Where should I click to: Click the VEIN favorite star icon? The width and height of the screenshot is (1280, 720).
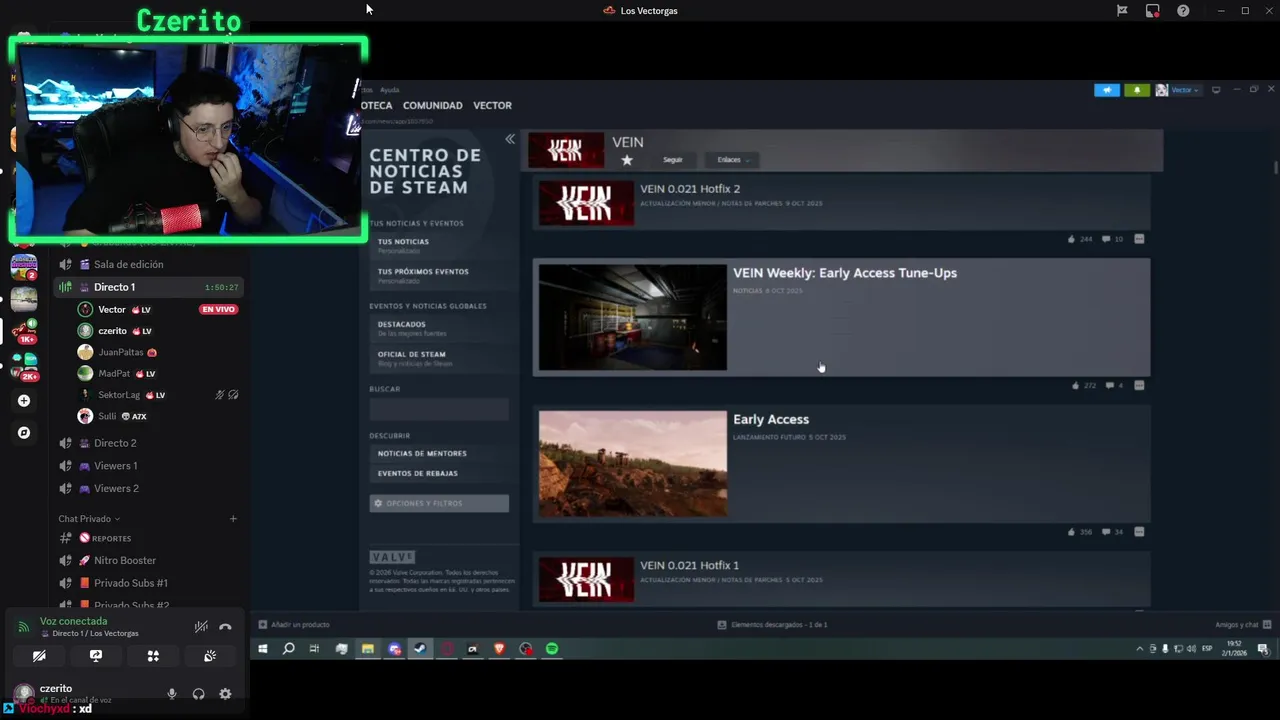click(627, 160)
